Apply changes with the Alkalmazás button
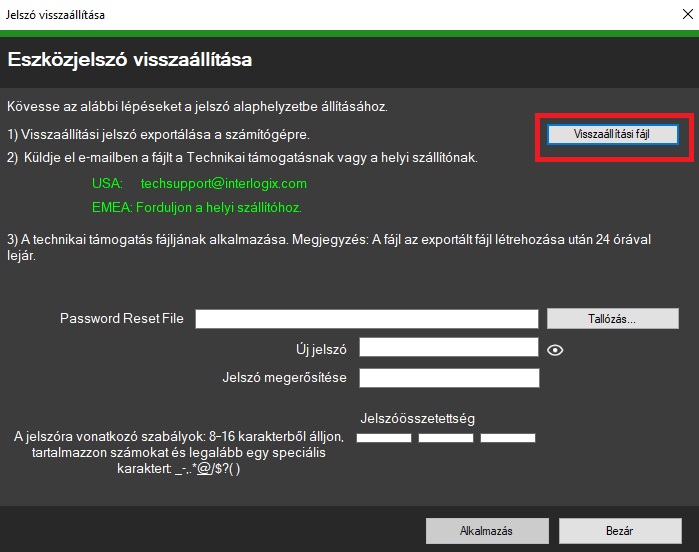The image size is (699, 552). pyautogui.click(x=487, y=531)
